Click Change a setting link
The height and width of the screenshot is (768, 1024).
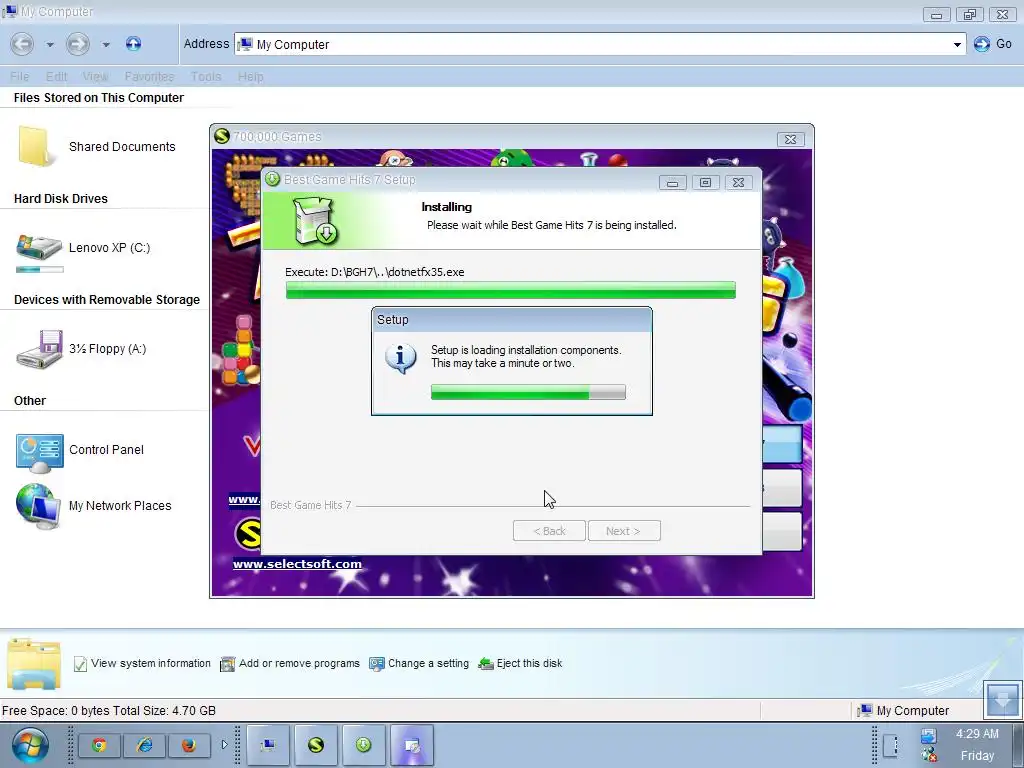pyautogui.click(x=419, y=664)
